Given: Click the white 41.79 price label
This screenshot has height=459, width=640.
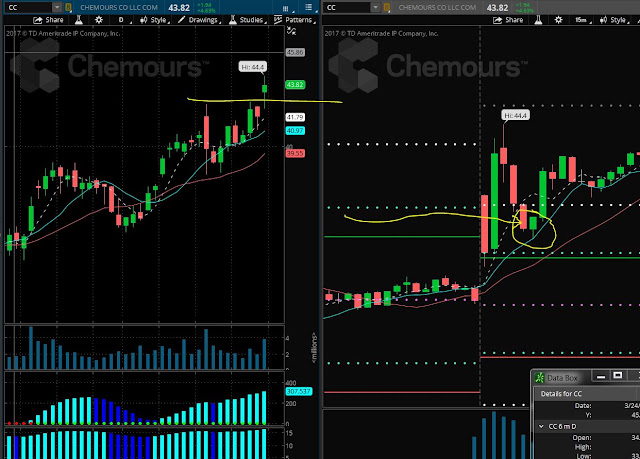Looking at the screenshot, I should (295, 118).
